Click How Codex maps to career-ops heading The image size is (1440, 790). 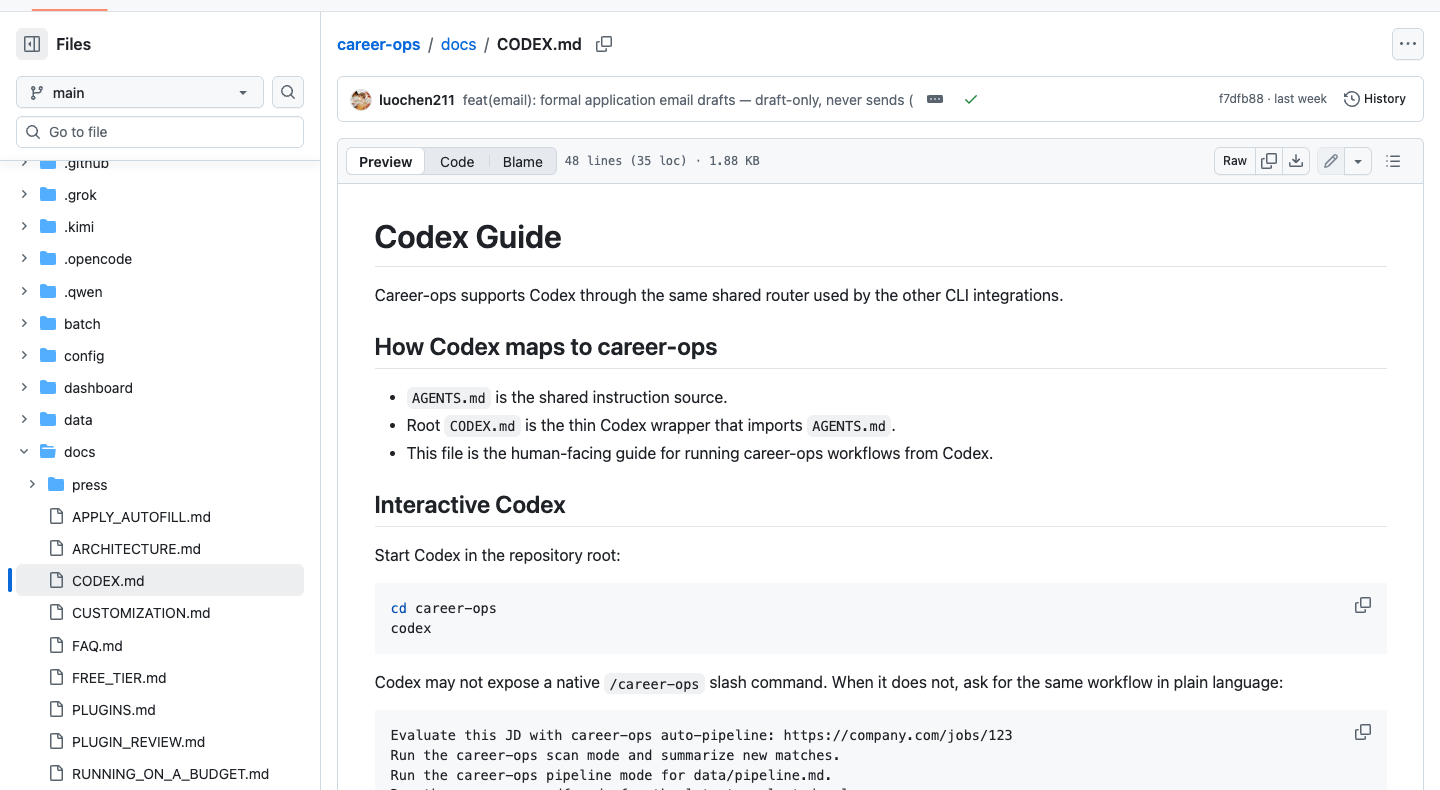click(546, 347)
